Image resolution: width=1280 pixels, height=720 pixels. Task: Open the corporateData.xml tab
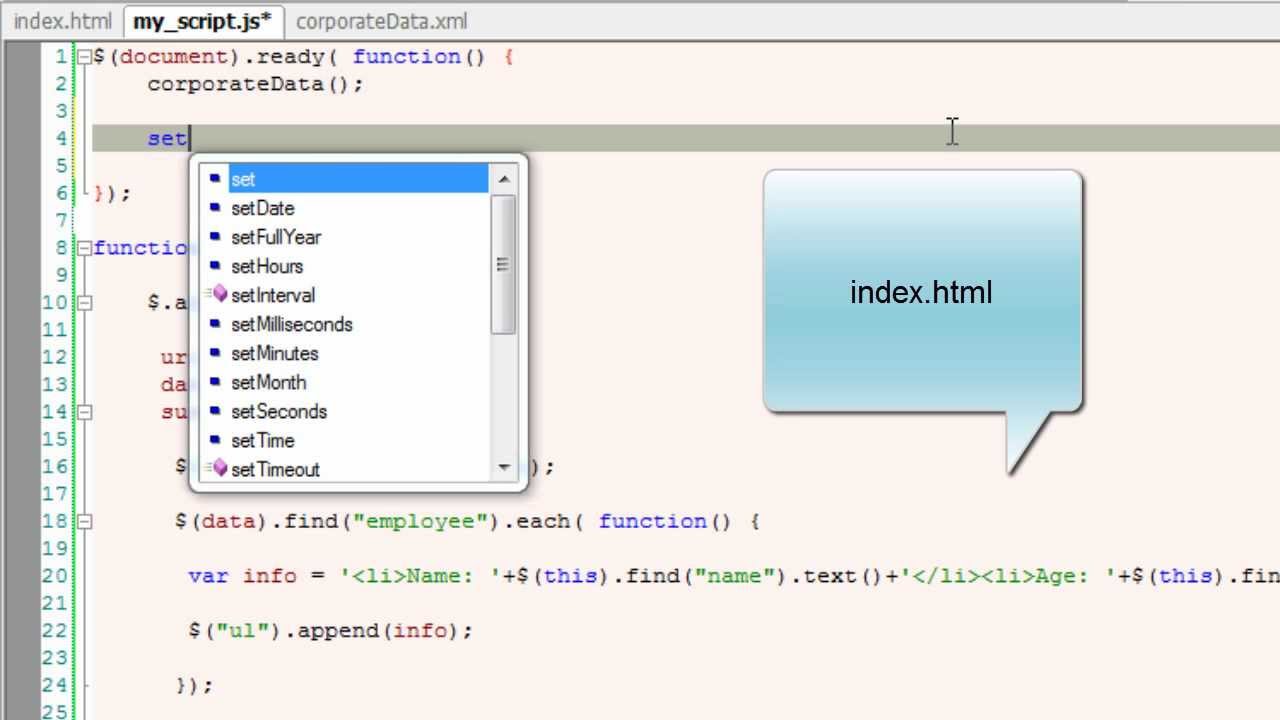[x=381, y=21]
